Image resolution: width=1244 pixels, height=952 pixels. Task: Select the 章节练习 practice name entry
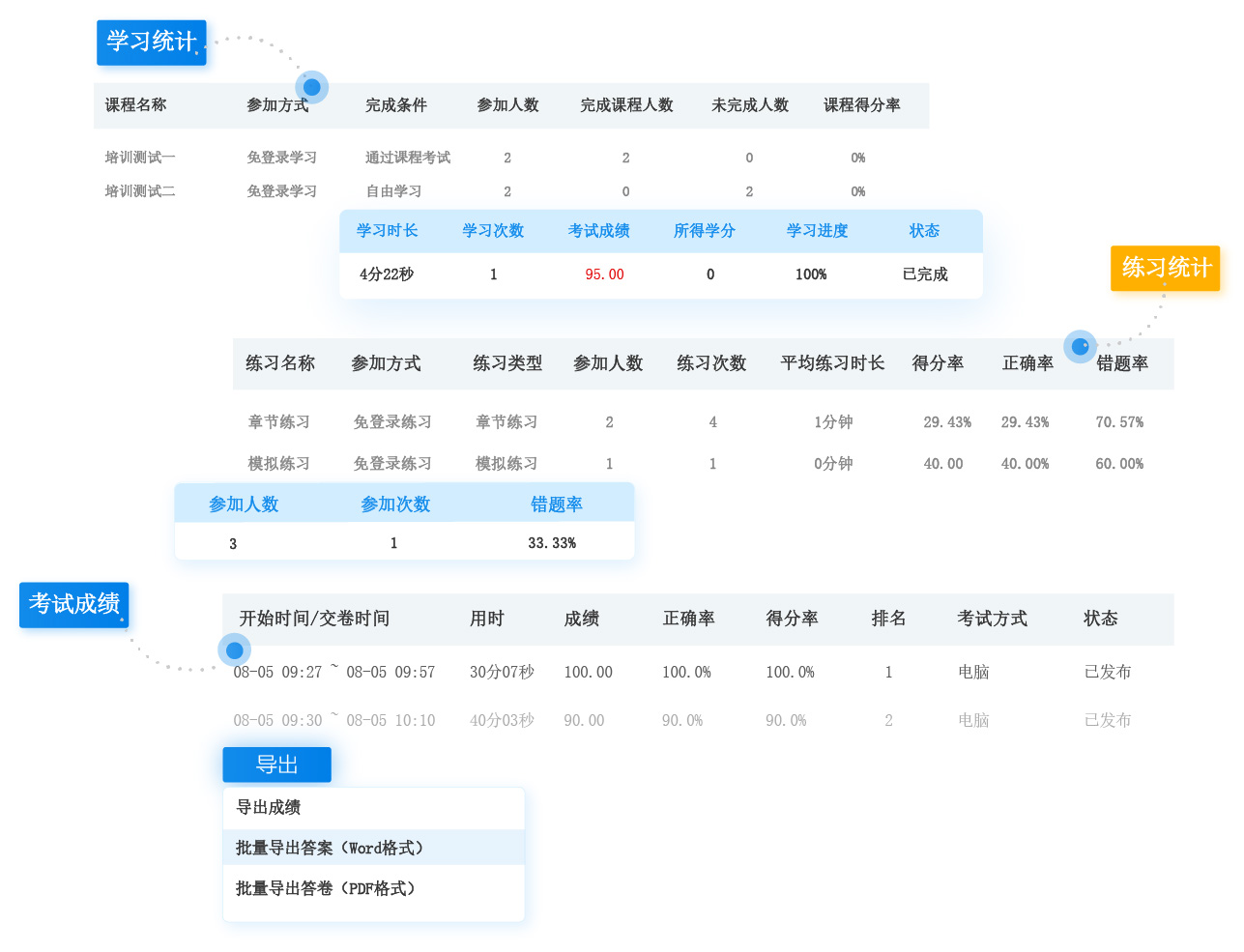278,422
